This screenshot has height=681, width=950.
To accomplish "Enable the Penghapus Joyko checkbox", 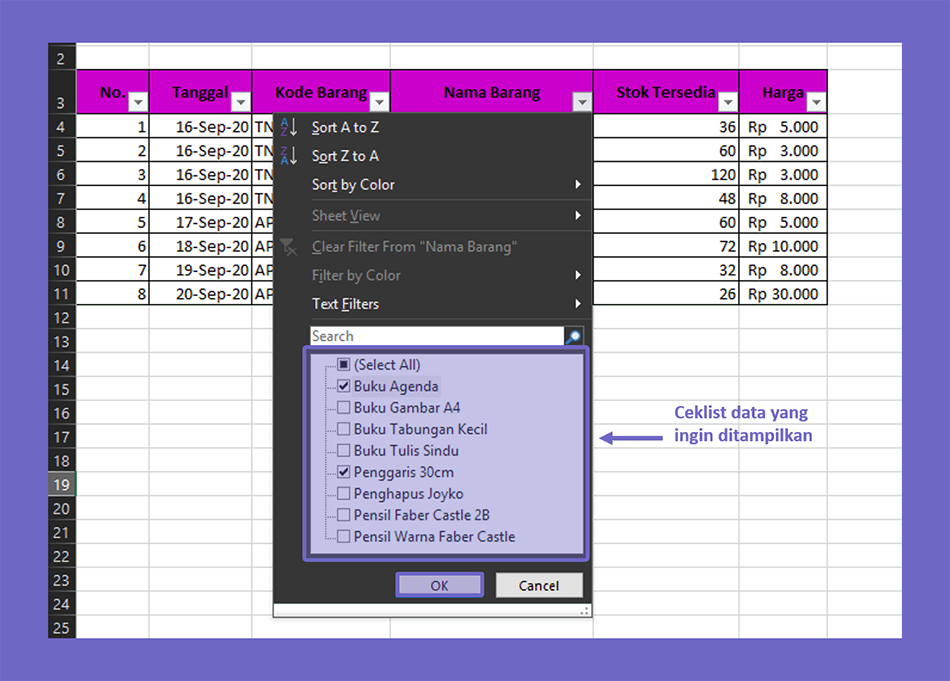I will pos(345,493).
